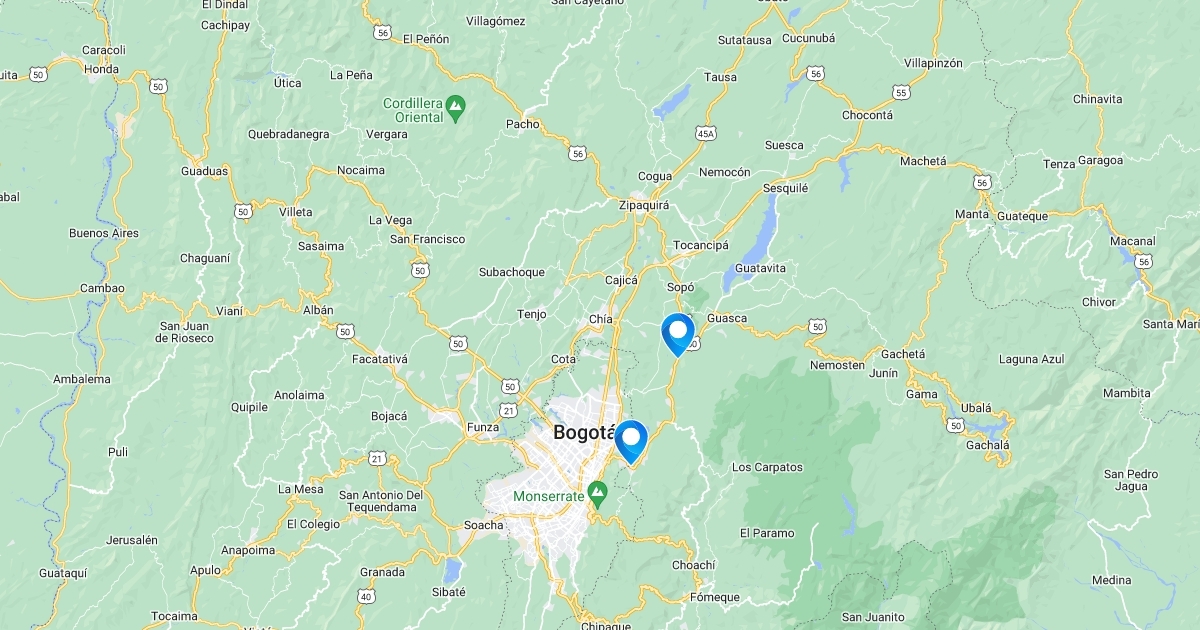Click the Los Carpatos park label
This screenshot has height=630, width=1200.
(767, 467)
